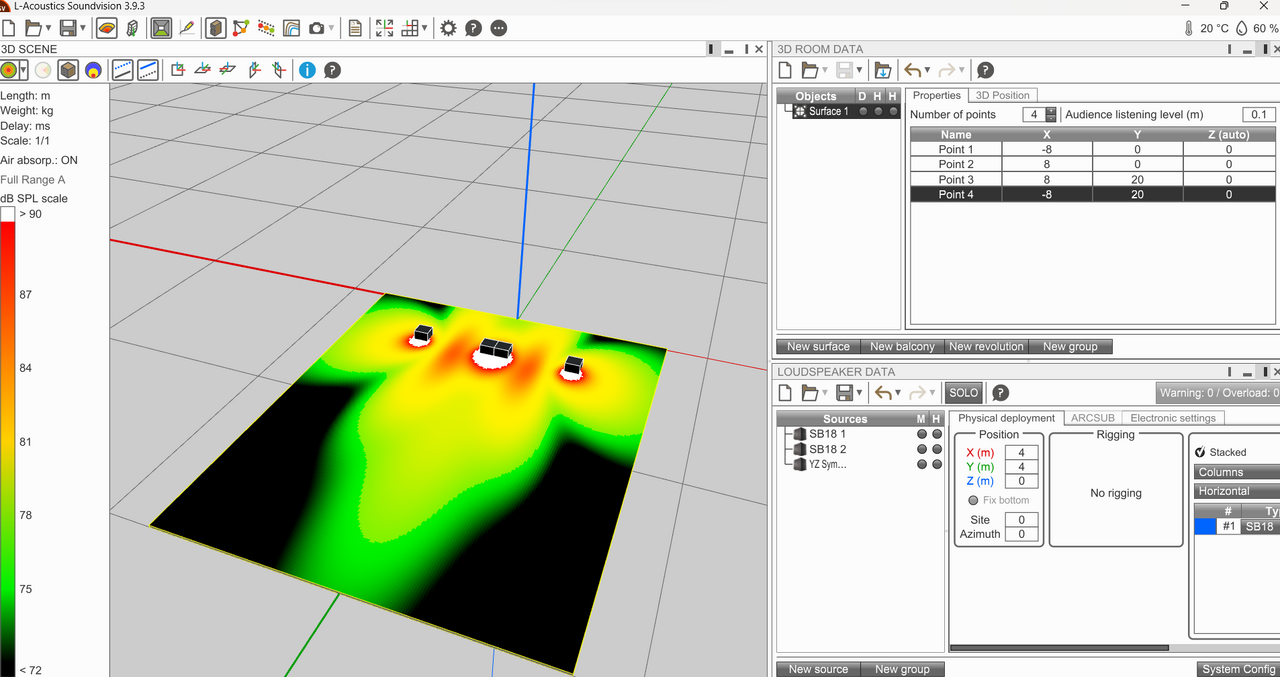Save the loudspeaker data file
Viewport: 1280px width, 677px height.
(x=844, y=393)
